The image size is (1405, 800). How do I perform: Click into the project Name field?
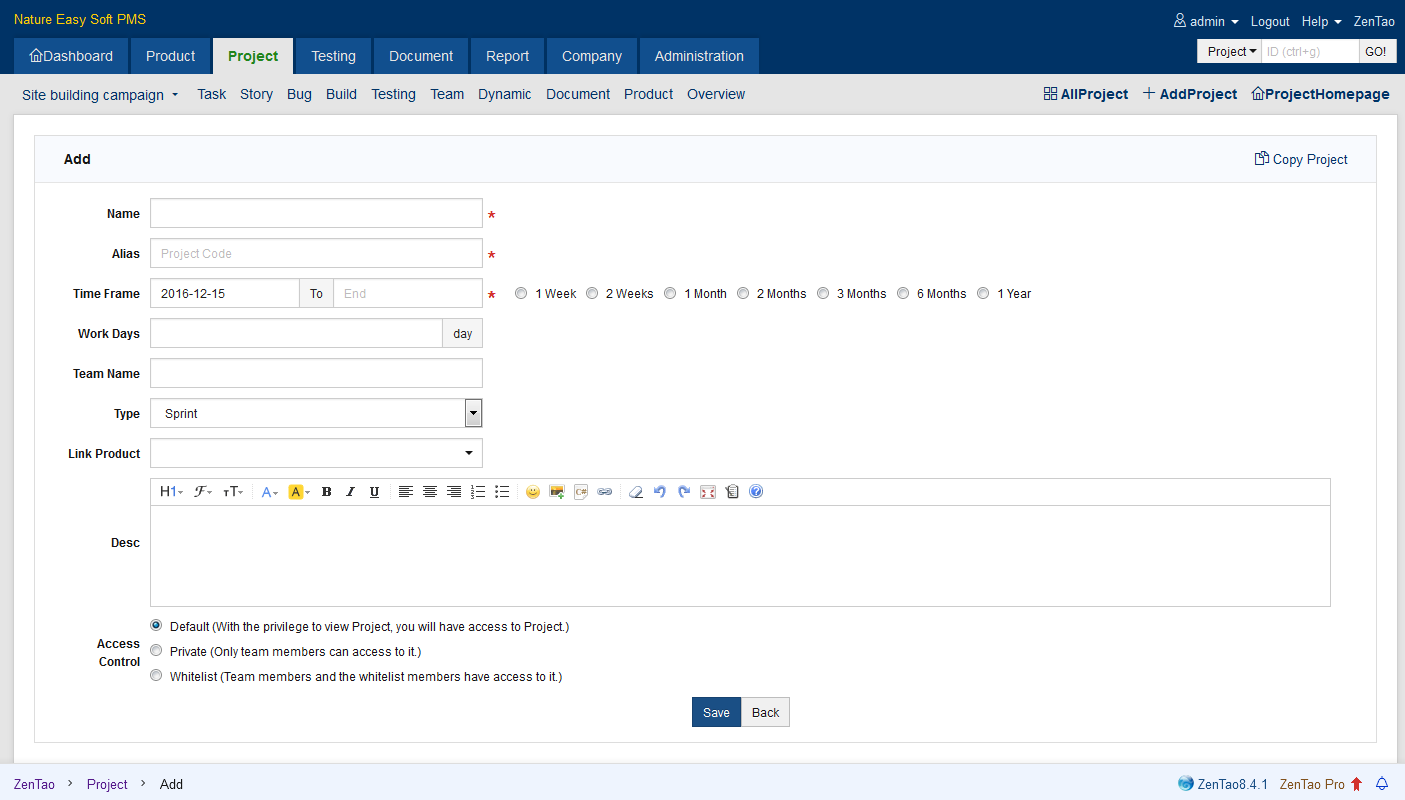pyautogui.click(x=316, y=213)
